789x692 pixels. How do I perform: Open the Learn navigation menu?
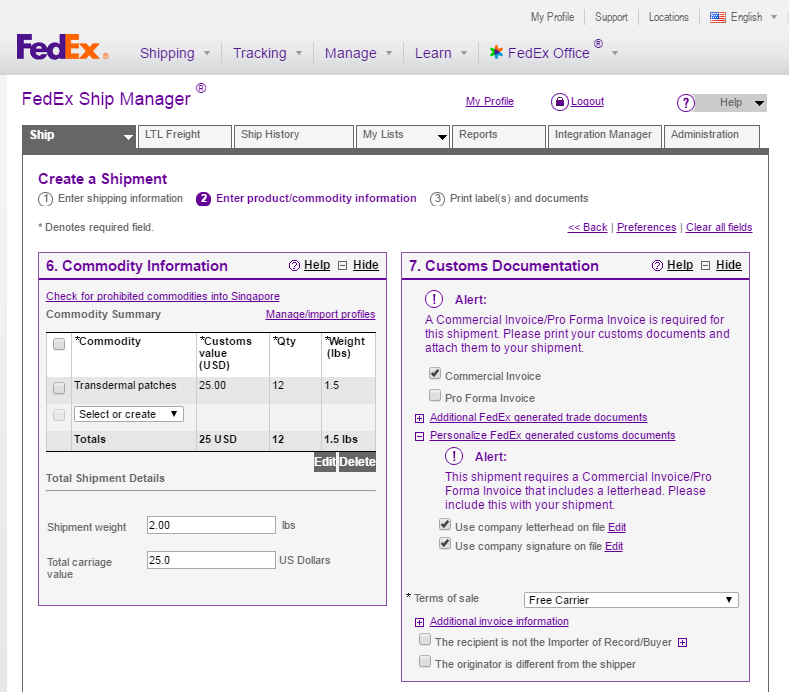(441, 53)
